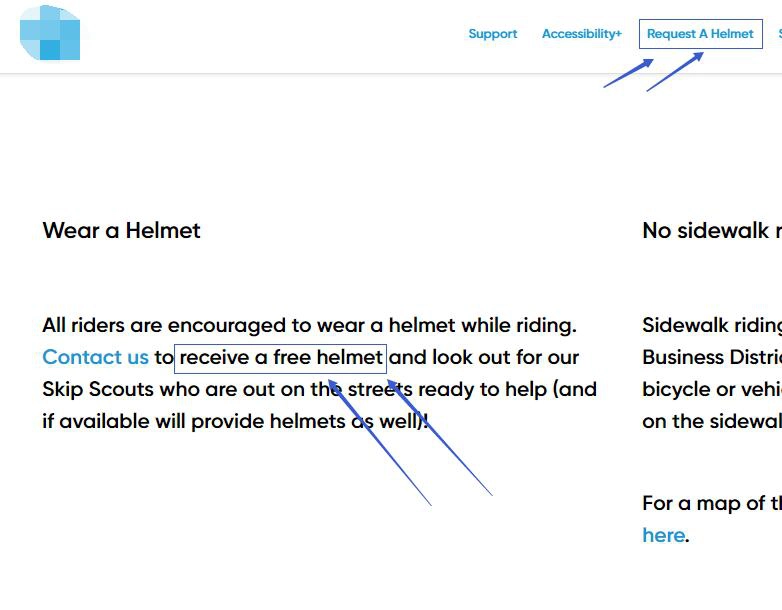Click left arrow annotation below Request A Helmet
Viewport: 782px width, 610px height.
(x=628, y=73)
